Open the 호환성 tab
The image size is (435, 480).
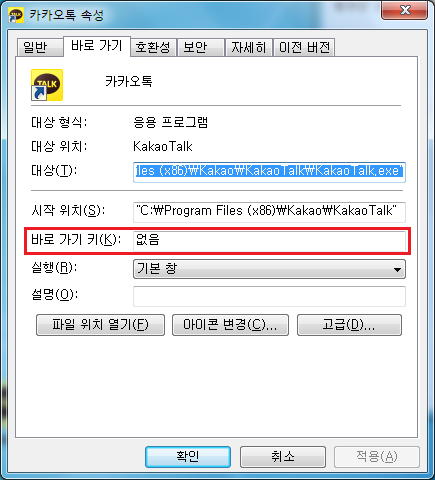click(153, 47)
